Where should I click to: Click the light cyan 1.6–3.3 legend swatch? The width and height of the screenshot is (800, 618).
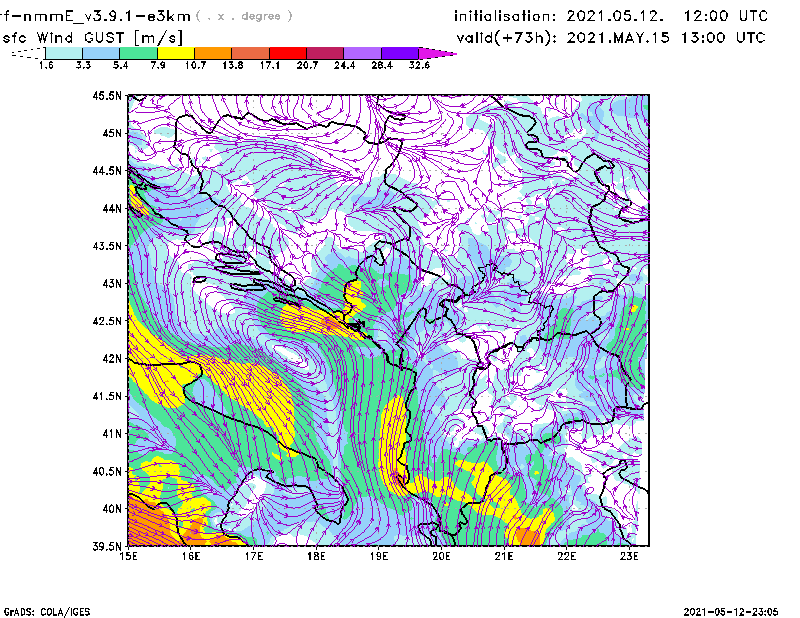pos(64,53)
